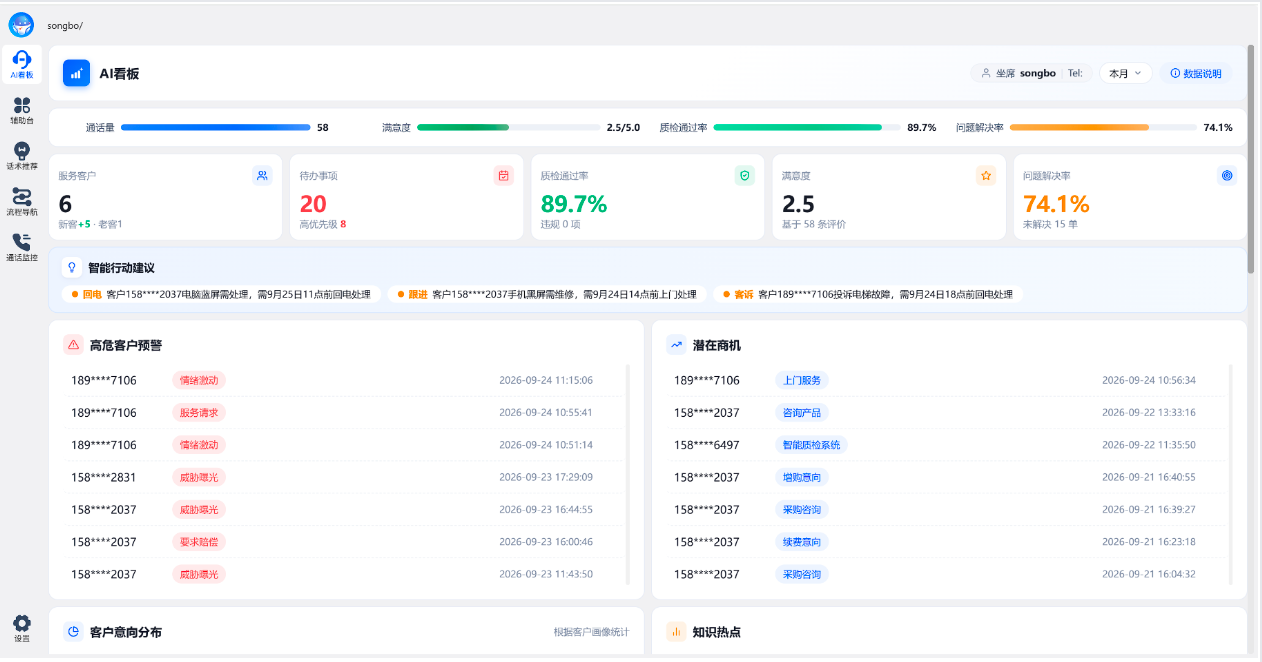Click the star icon on 满意度 card
This screenshot has width=1262, height=662.
pyautogui.click(x=986, y=175)
